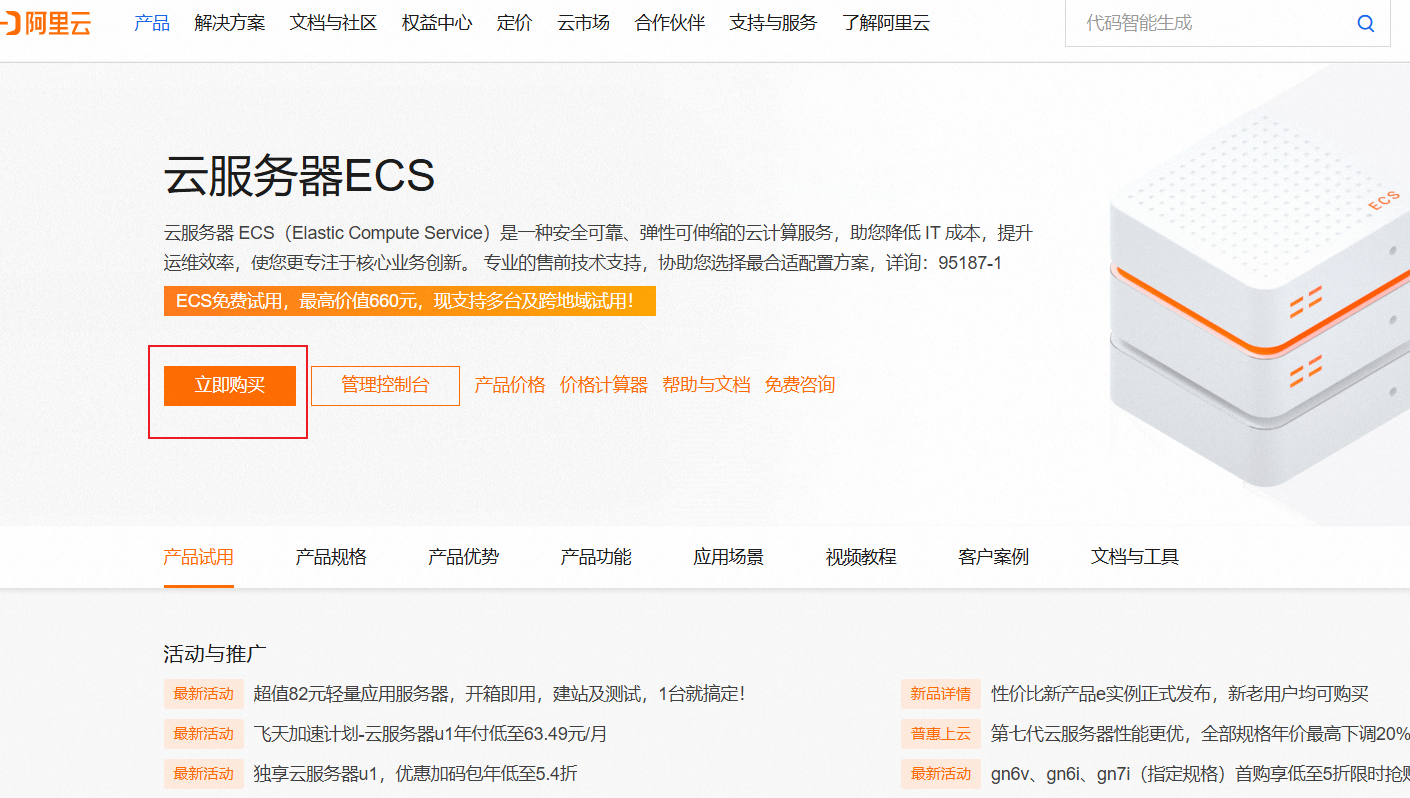Open the 帮助与文档 link
The width and height of the screenshot is (1410, 798).
tap(706, 385)
